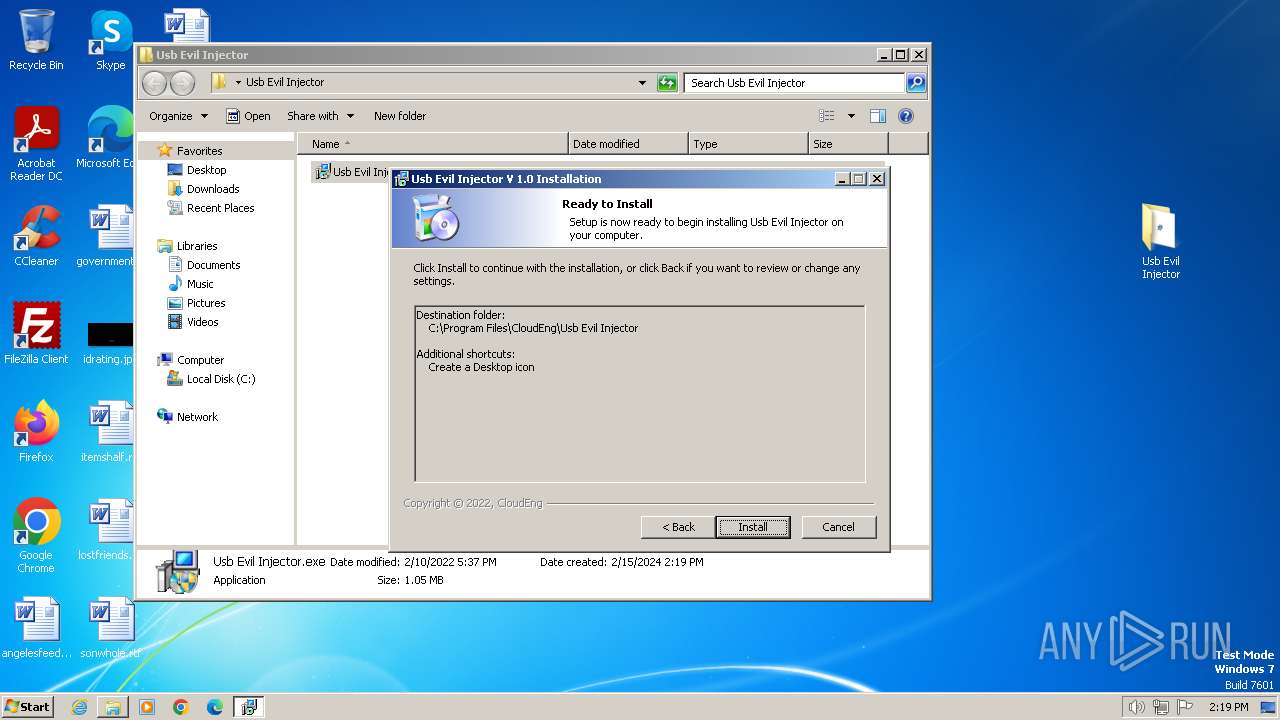
Task: Open the Skype desktop shortcut
Action: [110, 40]
